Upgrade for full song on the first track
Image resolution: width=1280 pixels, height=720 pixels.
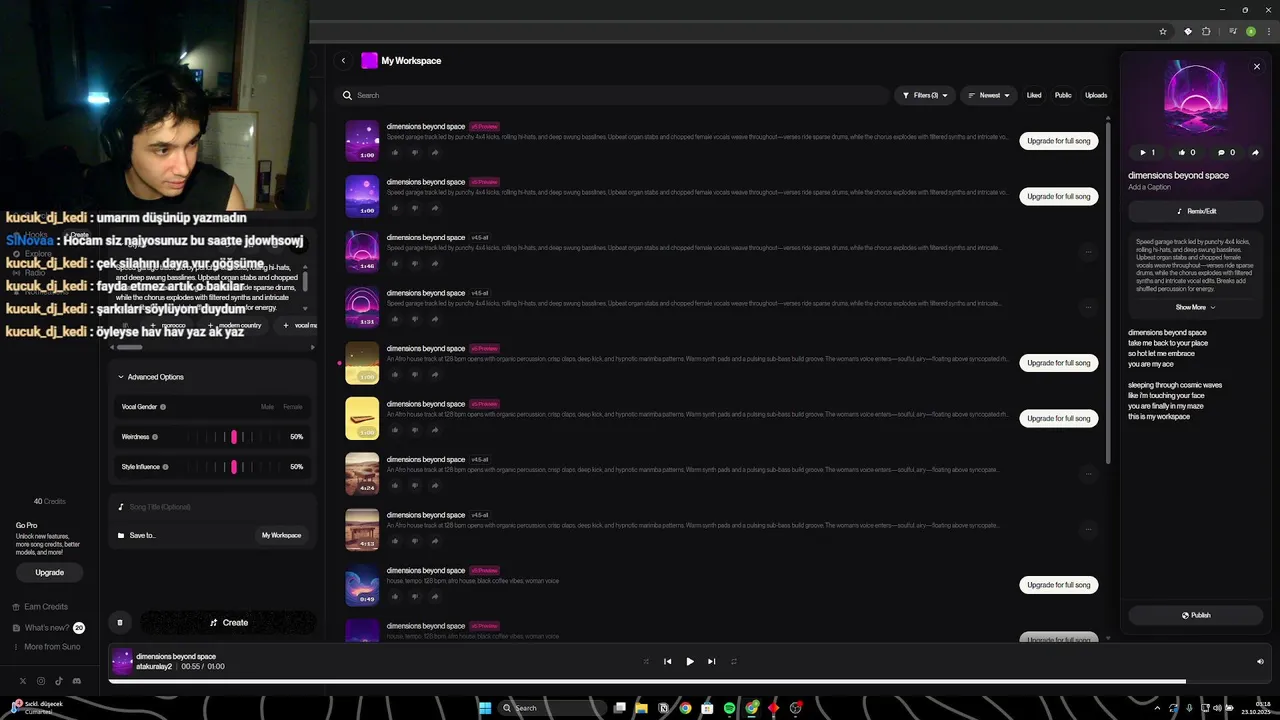[1059, 141]
